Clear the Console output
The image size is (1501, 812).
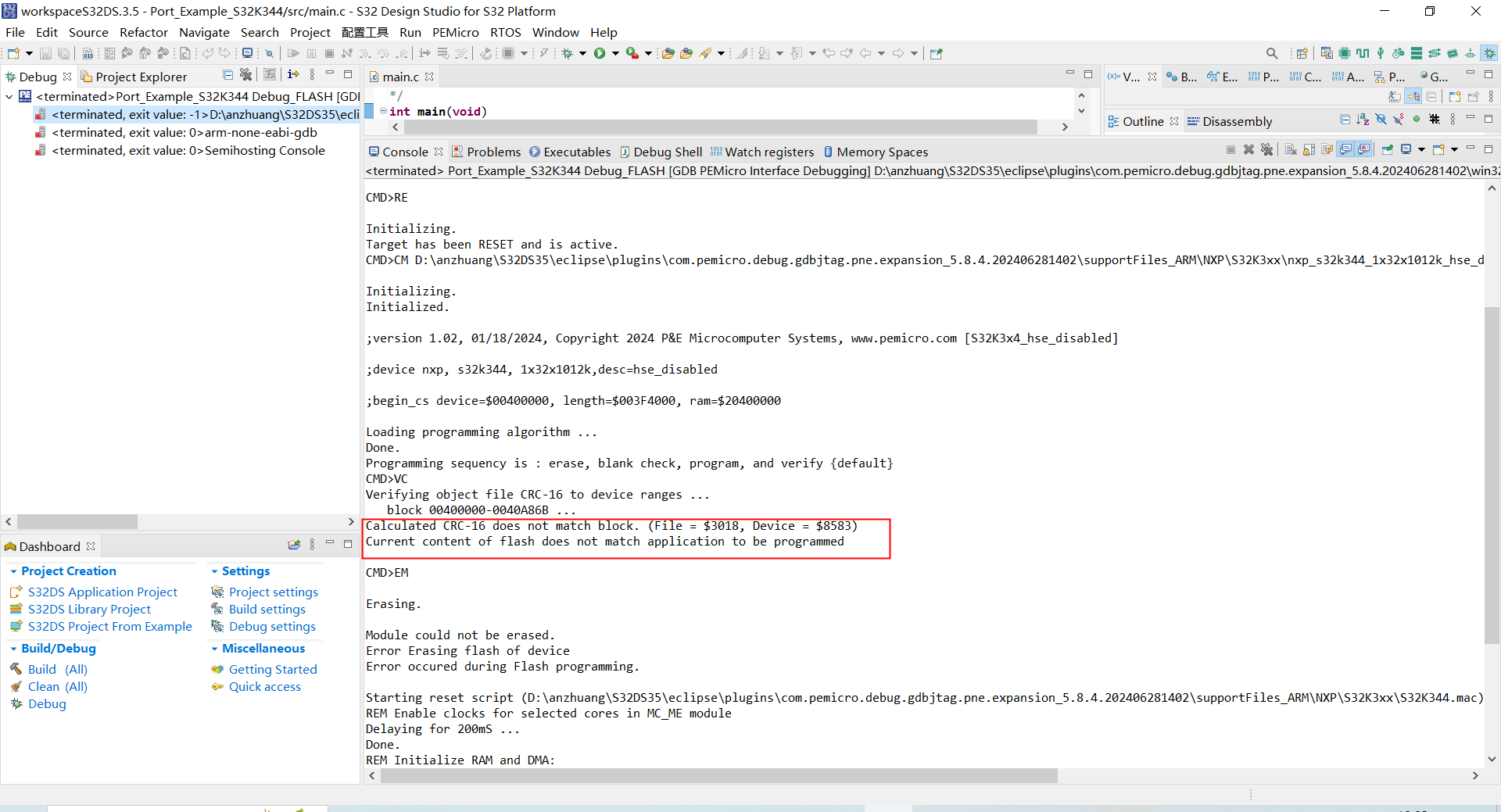pos(1290,149)
